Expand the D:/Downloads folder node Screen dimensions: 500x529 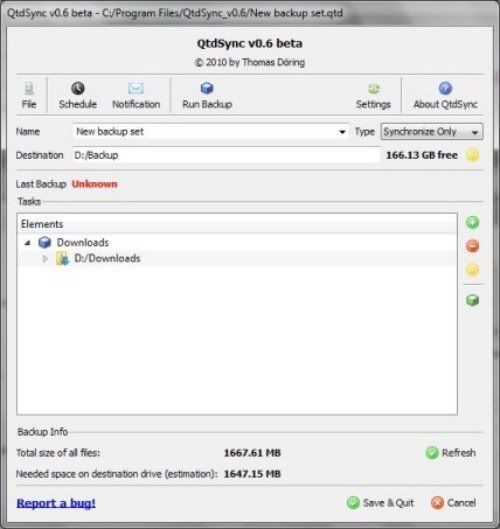(x=45, y=258)
